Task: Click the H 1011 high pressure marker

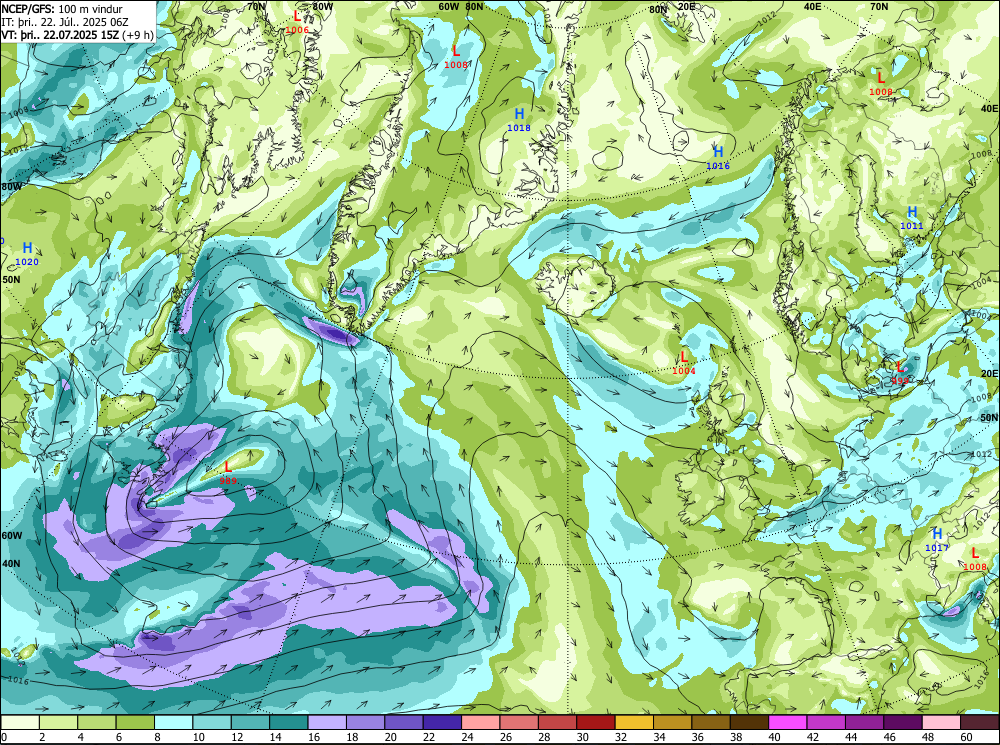Action: pyautogui.click(x=912, y=218)
